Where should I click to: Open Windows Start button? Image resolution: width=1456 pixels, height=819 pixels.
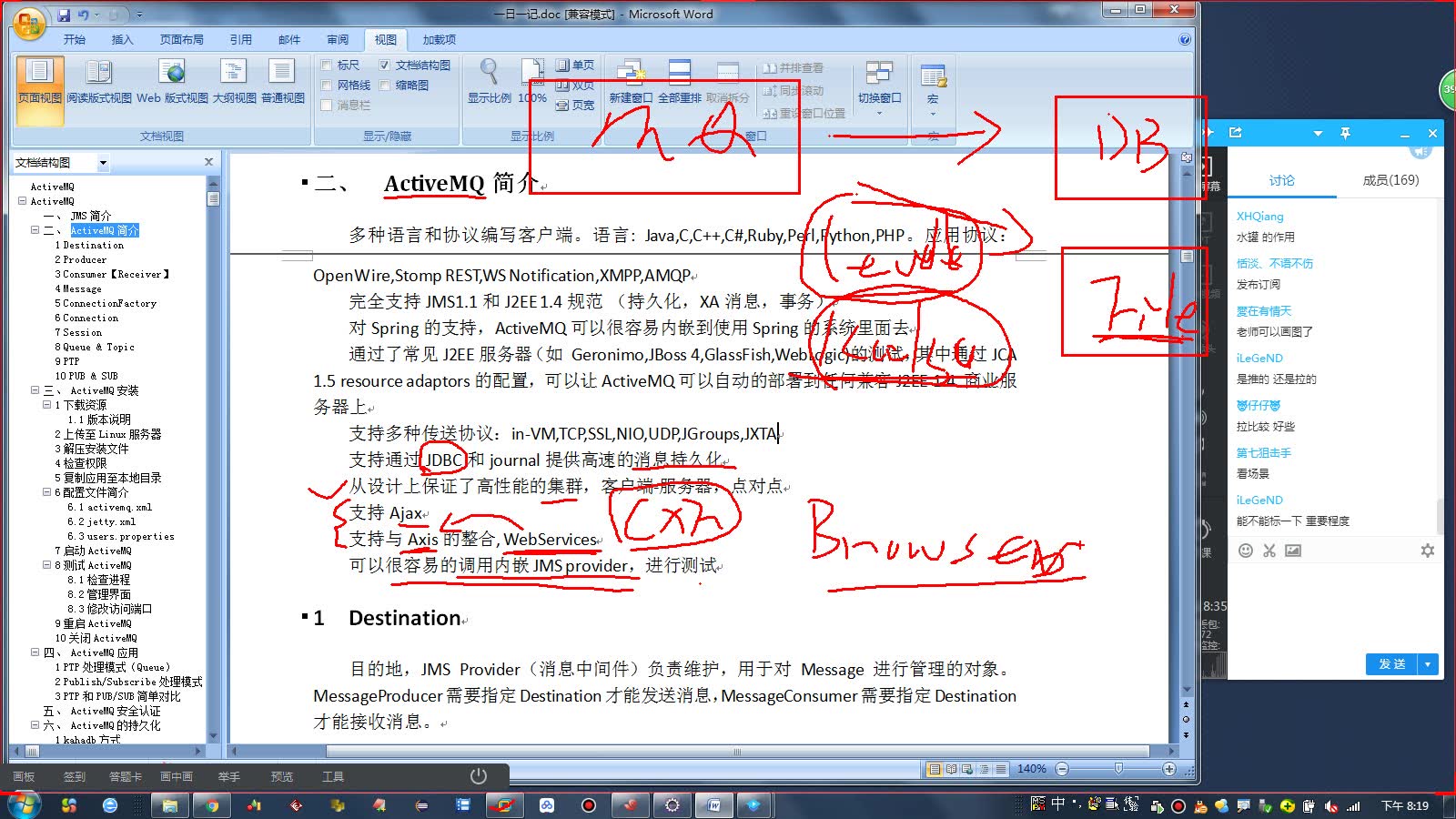pyautogui.click(x=25, y=804)
